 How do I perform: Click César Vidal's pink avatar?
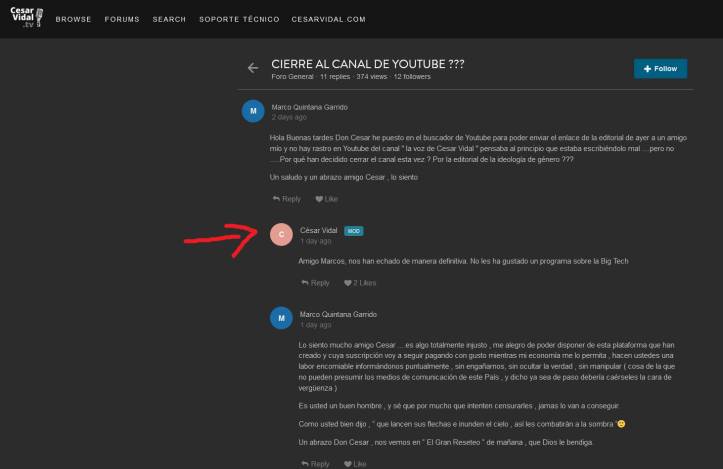281,234
